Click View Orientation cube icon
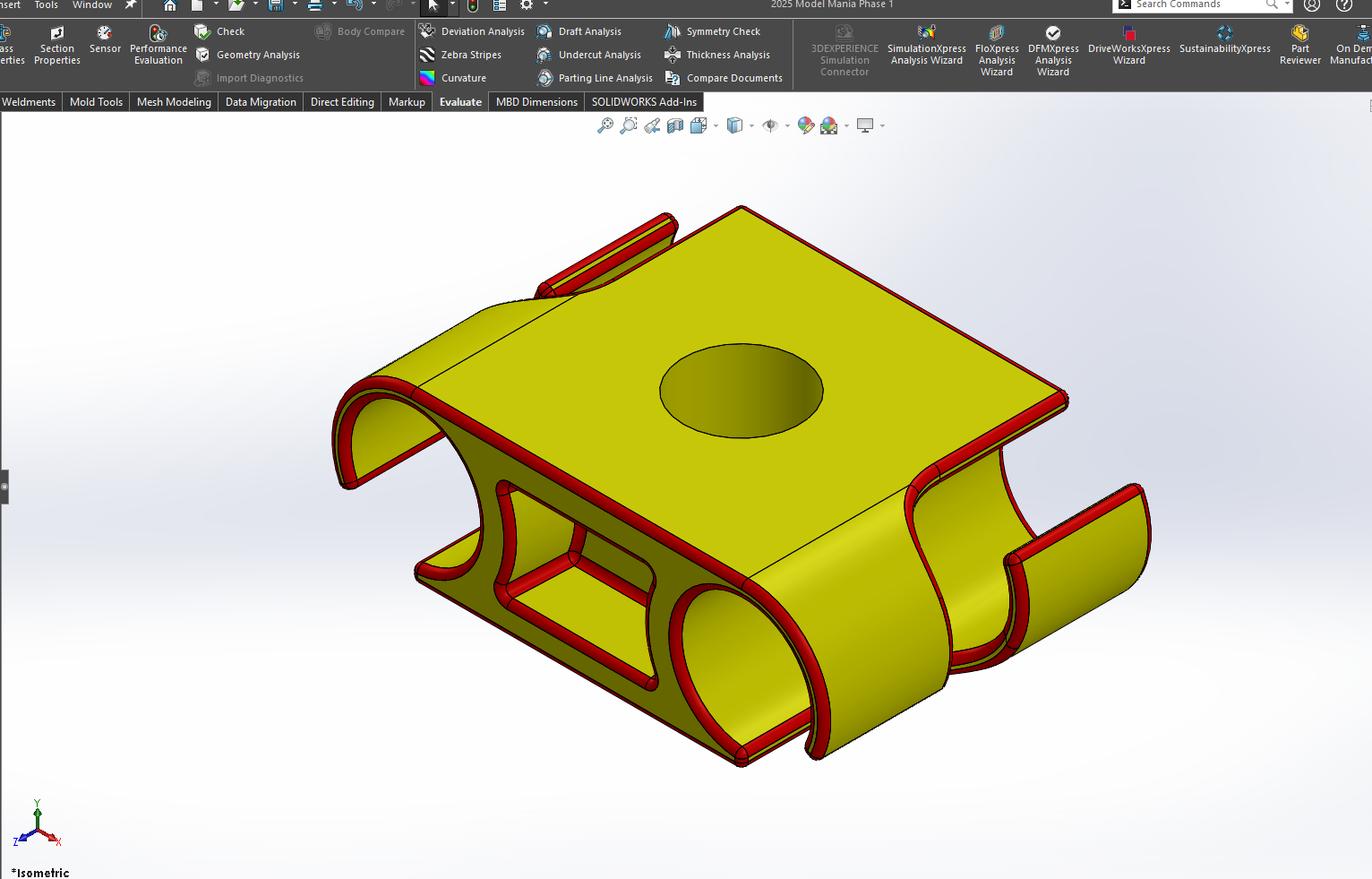The width and height of the screenshot is (1372, 879). point(699,125)
